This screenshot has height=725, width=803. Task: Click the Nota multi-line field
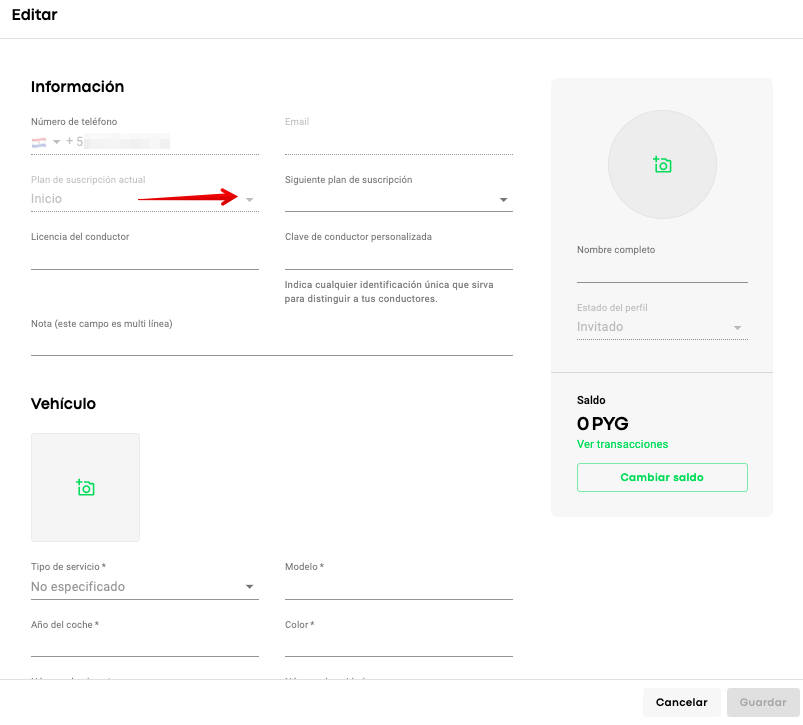click(x=271, y=343)
